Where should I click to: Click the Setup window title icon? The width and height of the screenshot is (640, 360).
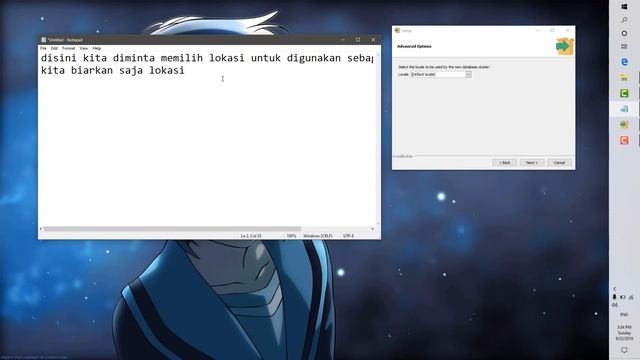pos(397,31)
